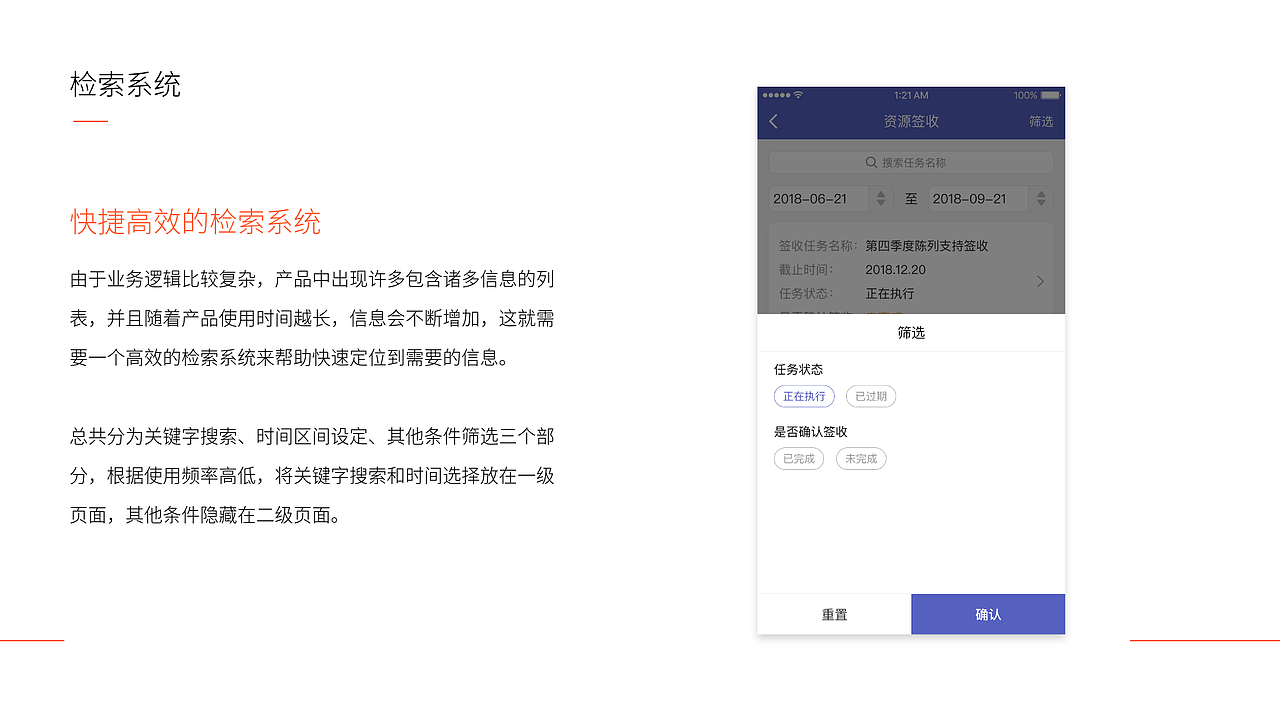Click the battery icon in the status bar
1280x720 pixels.
1048,95
